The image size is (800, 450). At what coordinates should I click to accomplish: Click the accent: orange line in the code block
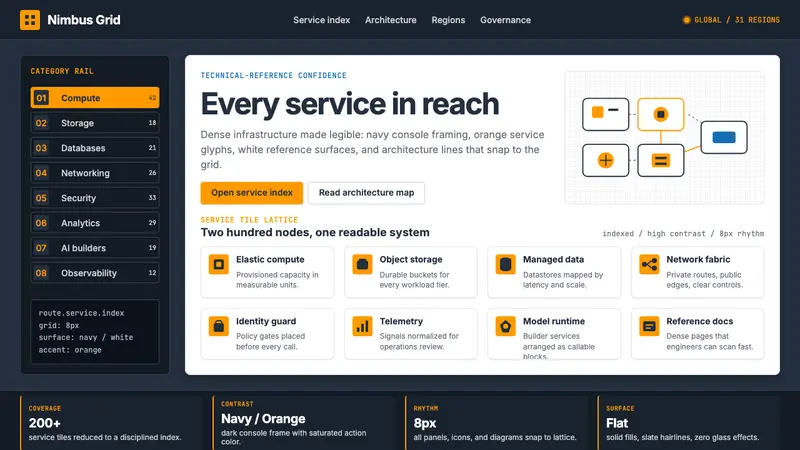(70, 349)
